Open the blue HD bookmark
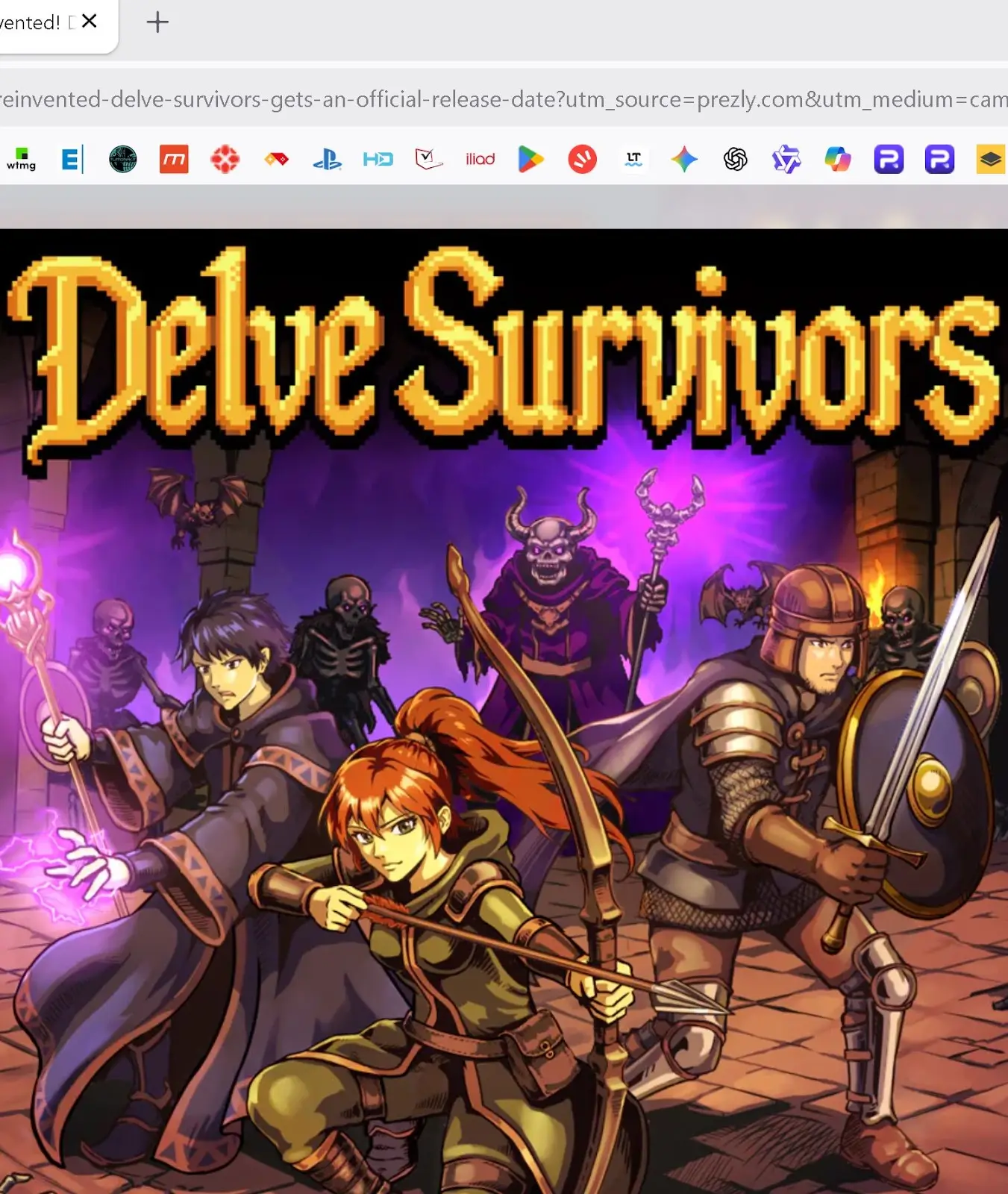Viewport: 1008px width, 1194px height. (x=378, y=159)
